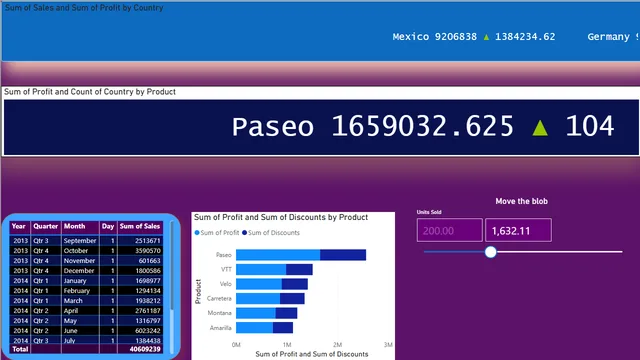
Task: Click the total sales value 40609239
Action: [x=145, y=349]
